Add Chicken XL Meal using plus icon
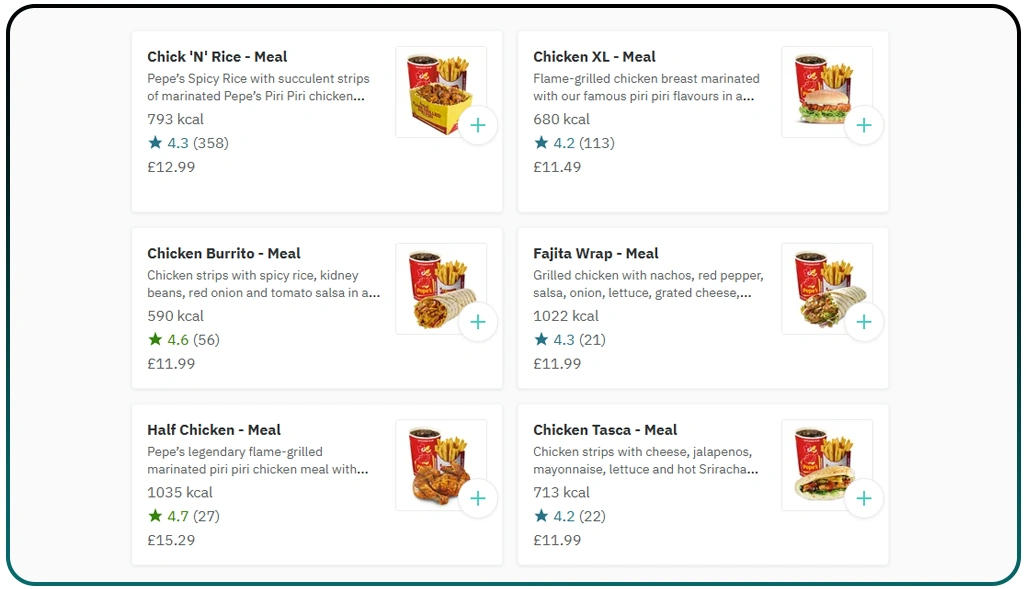The width and height of the screenshot is (1026, 589). point(864,125)
